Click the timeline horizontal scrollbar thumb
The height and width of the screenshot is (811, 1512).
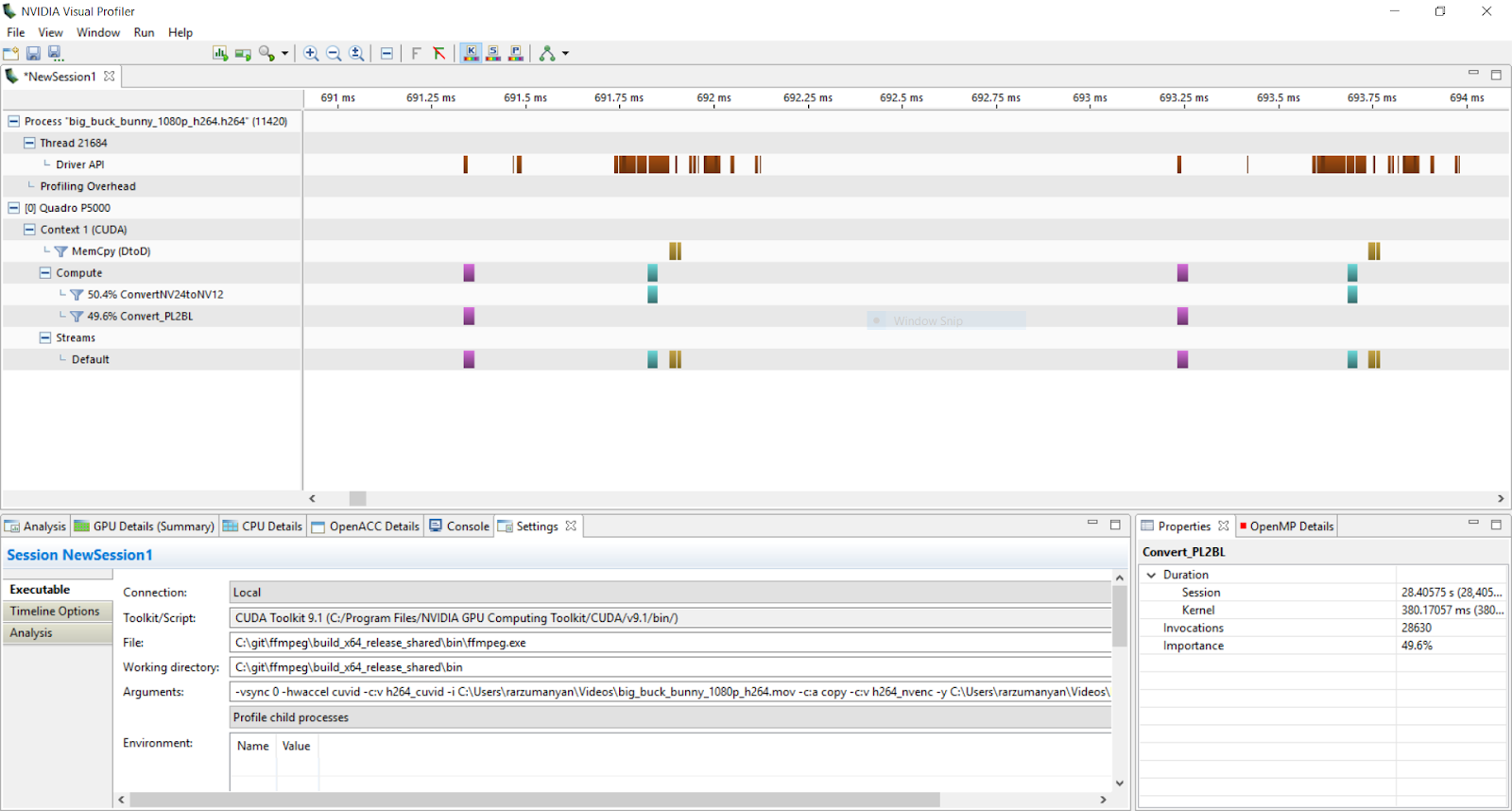[357, 498]
